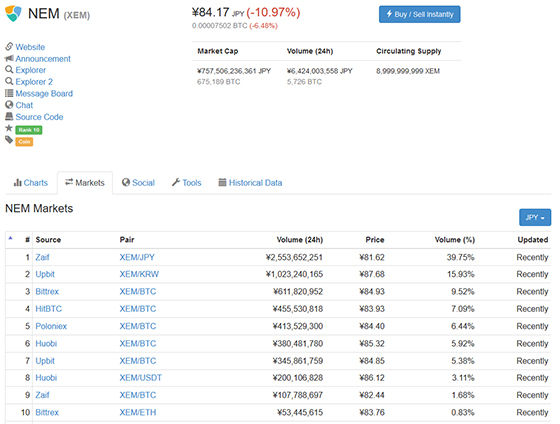
Task: Open Poloniex exchange link
Action: point(51,326)
